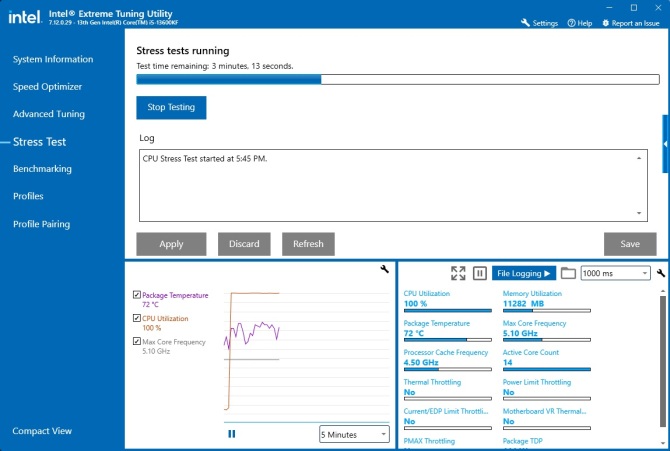This screenshot has height=451, width=670.
Task: Open the 1000 ms interval dropdown
Action: coord(615,273)
